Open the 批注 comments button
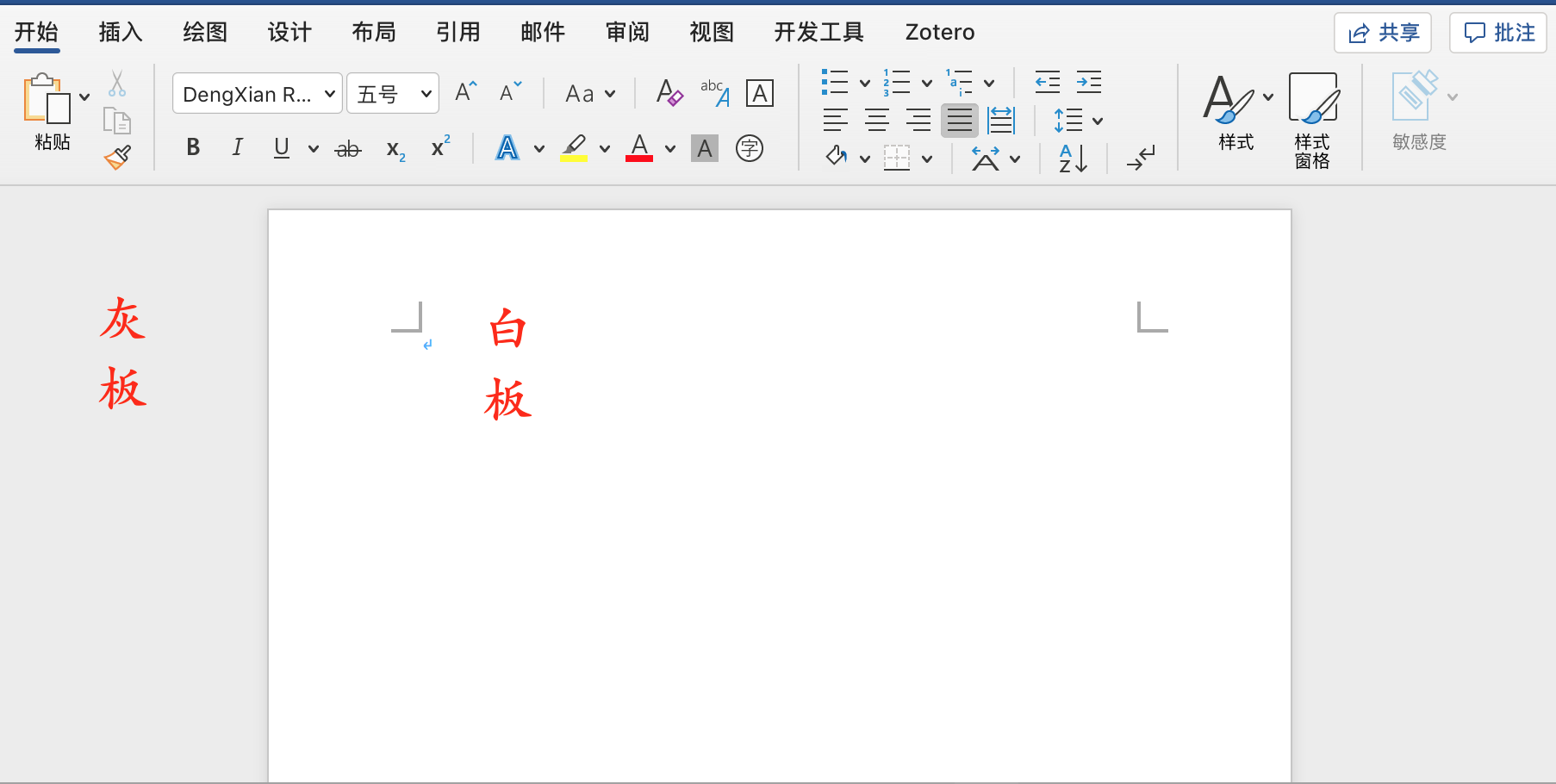 [1498, 33]
